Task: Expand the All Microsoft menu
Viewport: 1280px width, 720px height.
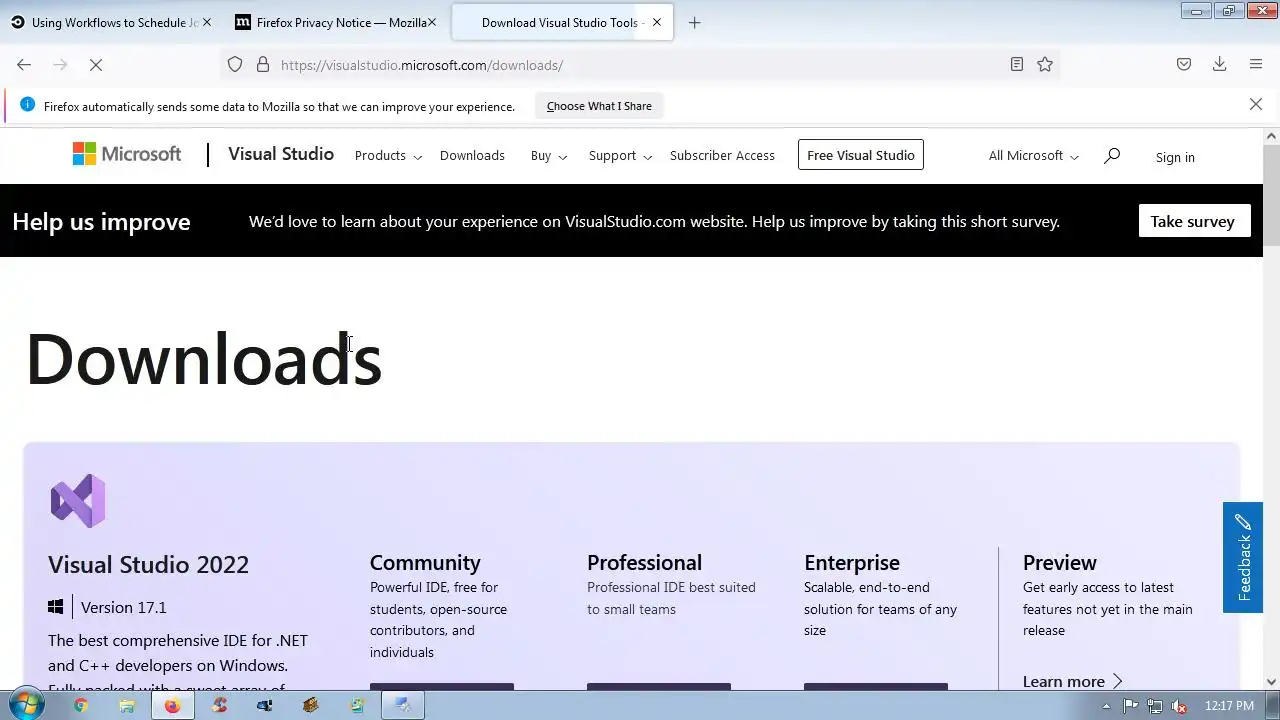Action: [1033, 155]
